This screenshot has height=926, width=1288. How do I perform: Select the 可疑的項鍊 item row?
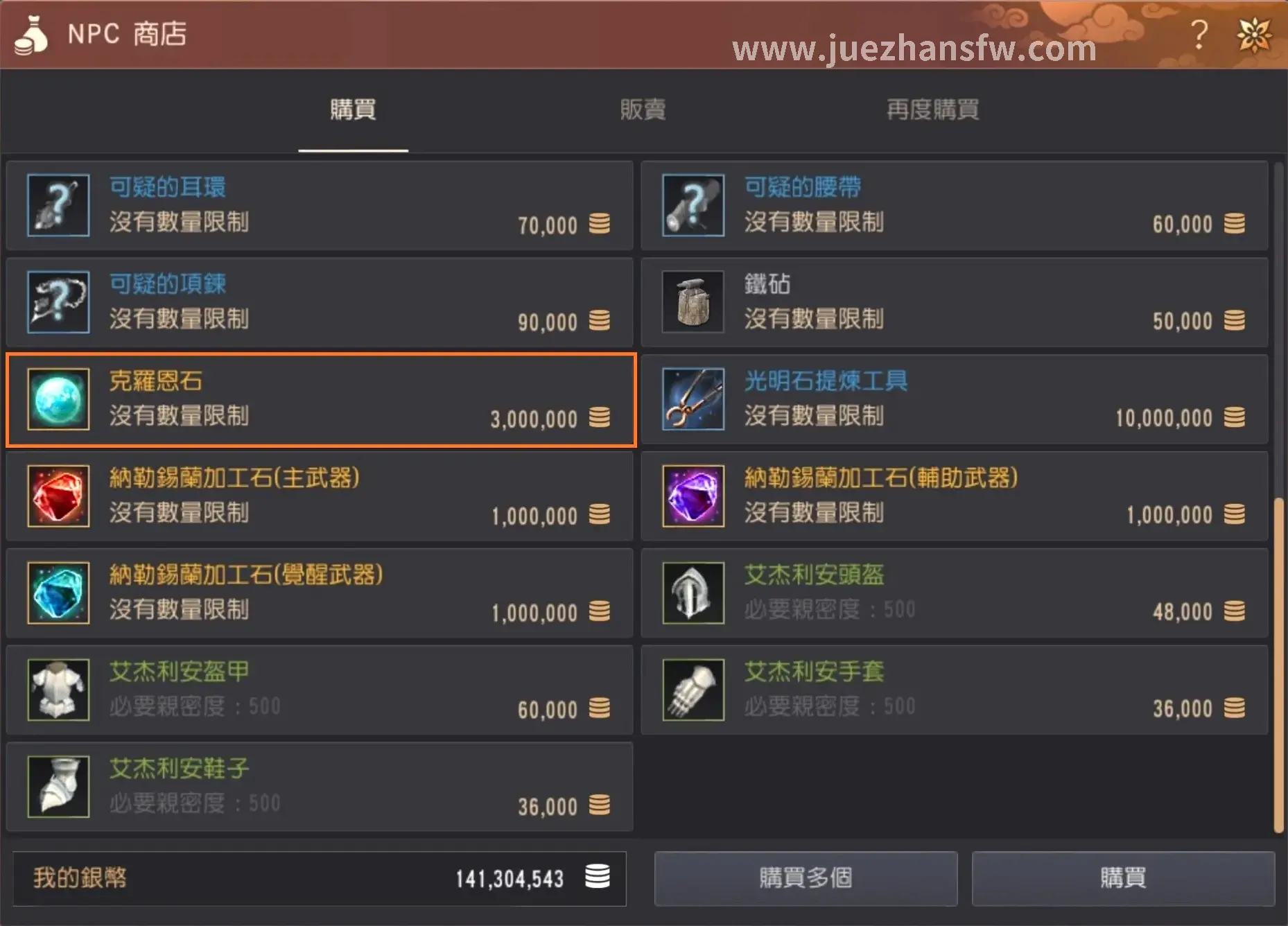pos(320,303)
